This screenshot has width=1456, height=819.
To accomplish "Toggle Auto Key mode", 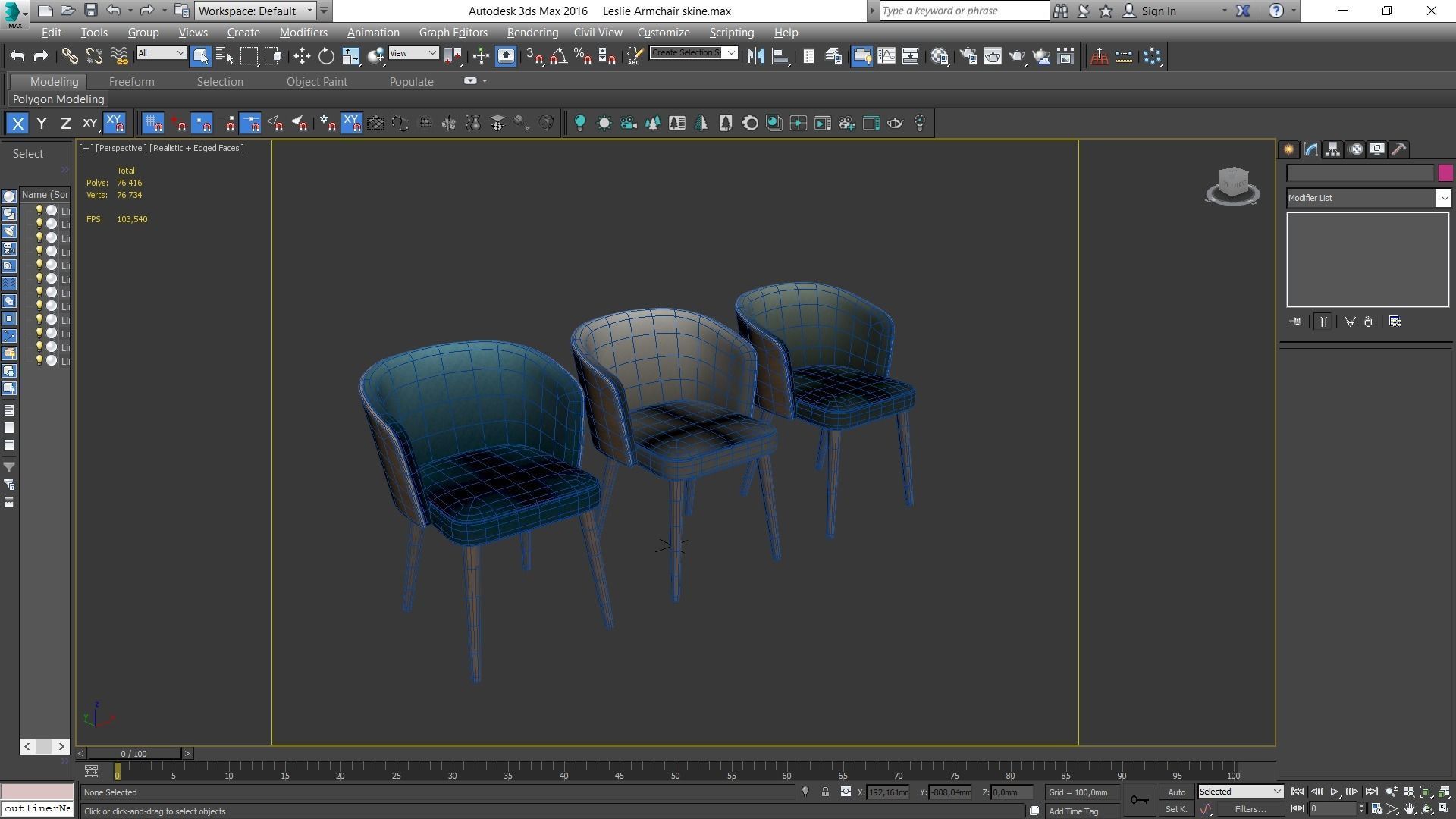I will coord(1176,792).
